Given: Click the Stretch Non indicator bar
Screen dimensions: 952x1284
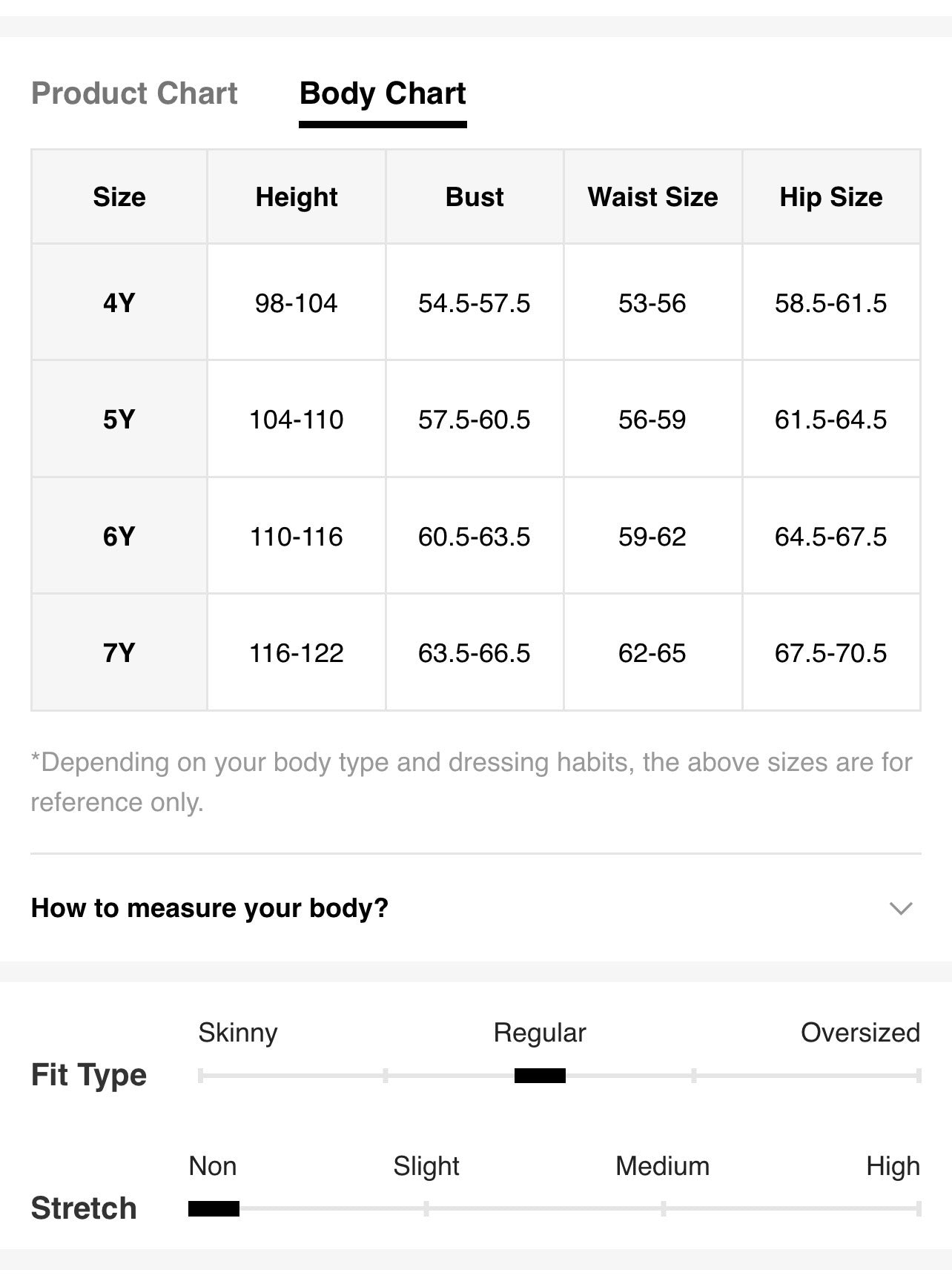Looking at the screenshot, I should click(x=214, y=1209).
